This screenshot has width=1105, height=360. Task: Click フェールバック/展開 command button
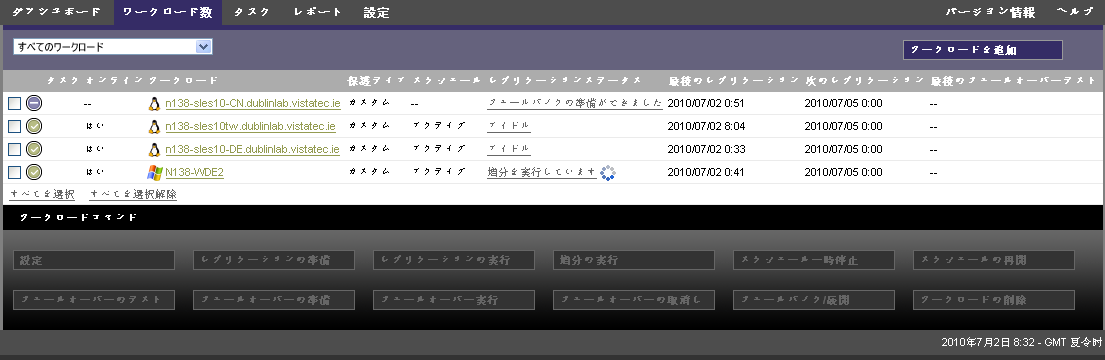tap(814, 300)
